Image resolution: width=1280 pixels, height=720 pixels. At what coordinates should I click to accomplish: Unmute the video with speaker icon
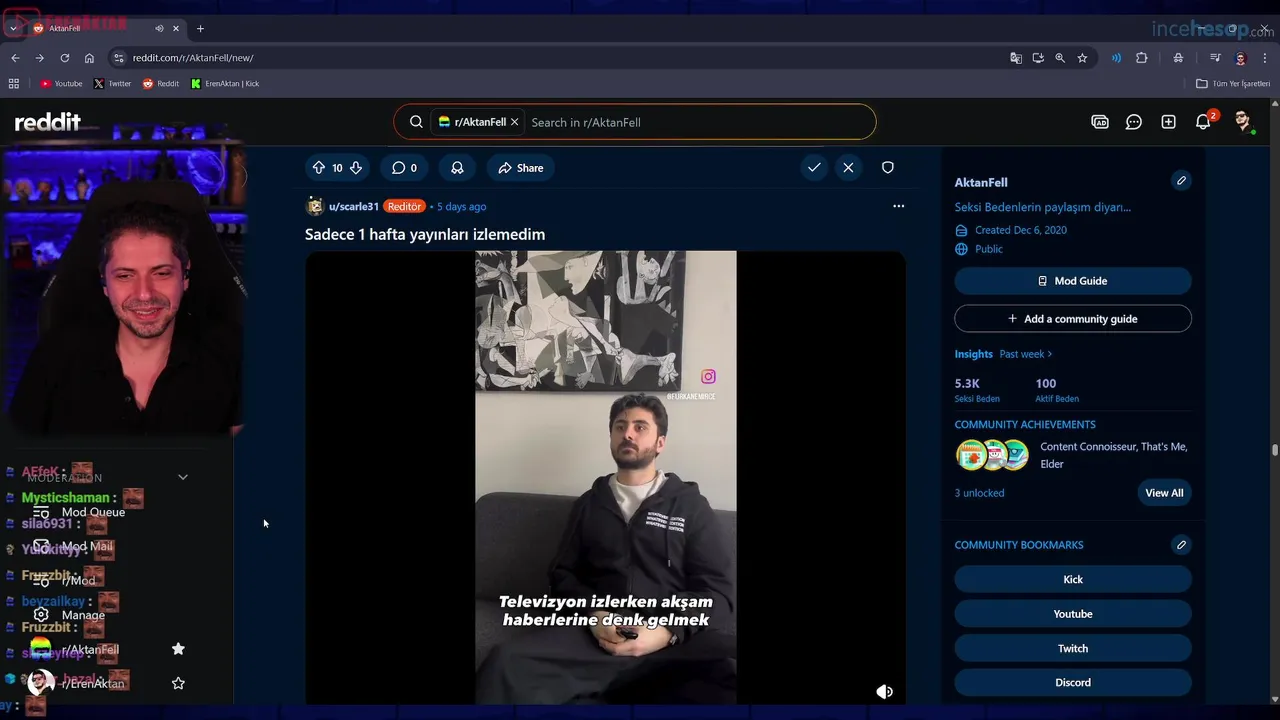[x=885, y=691]
